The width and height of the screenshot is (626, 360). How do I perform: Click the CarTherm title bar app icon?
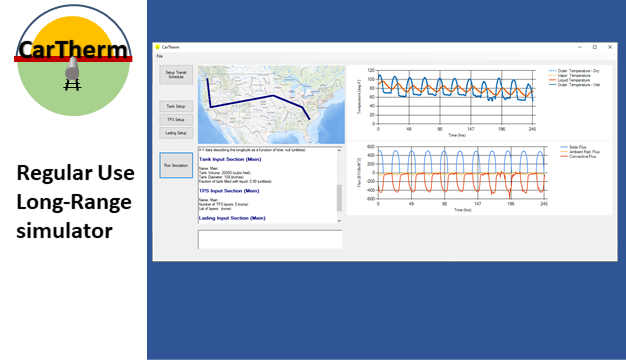click(157, 47)
